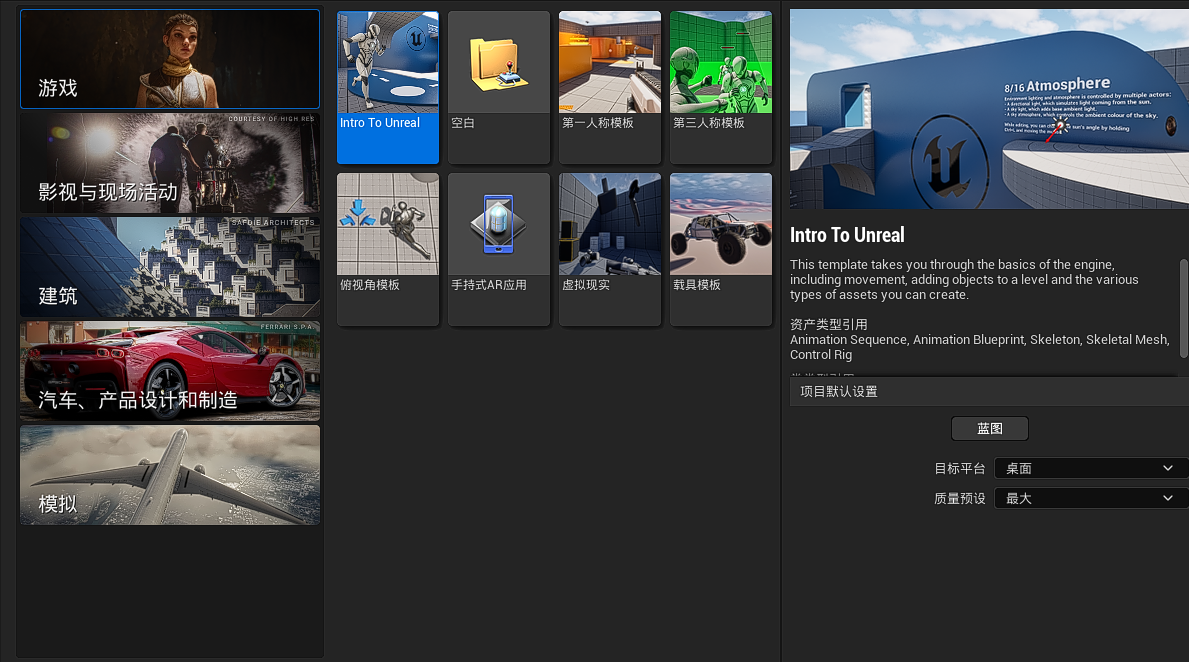Click the Intro To Unreal preview image
The width and height of the screenshot is (1189, 662).
(x=989, y=108)
